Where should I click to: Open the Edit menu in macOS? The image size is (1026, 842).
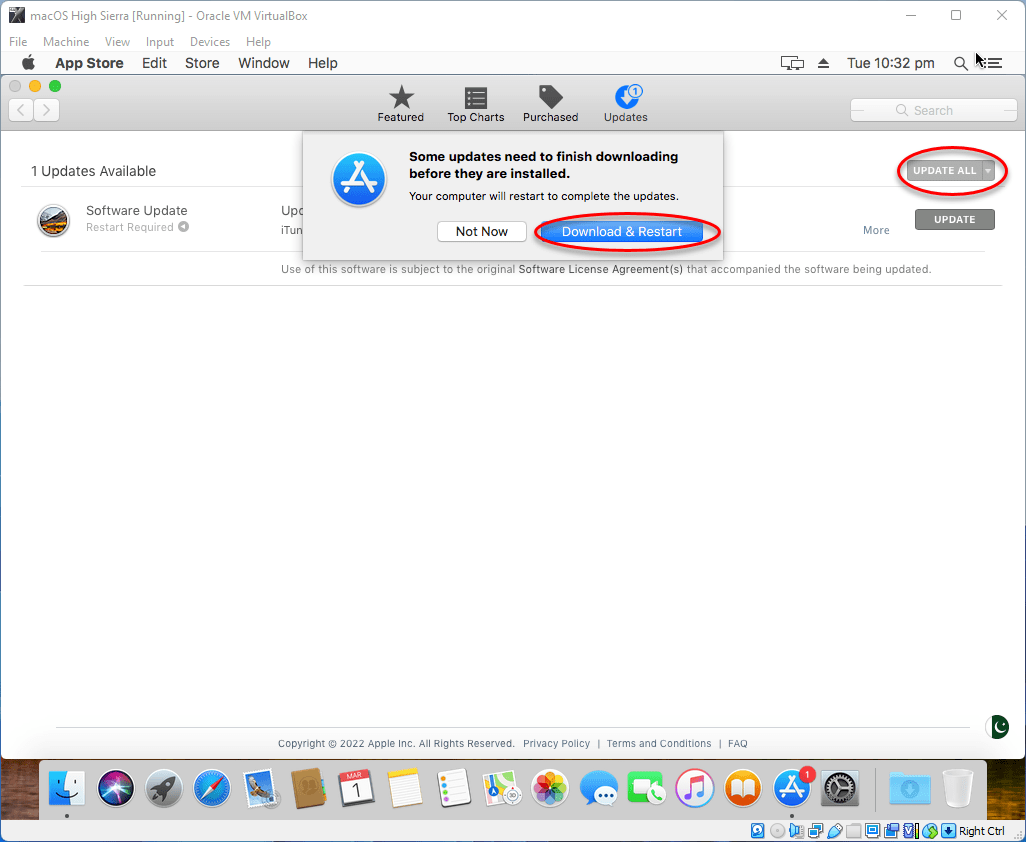(x=154, y=63)
